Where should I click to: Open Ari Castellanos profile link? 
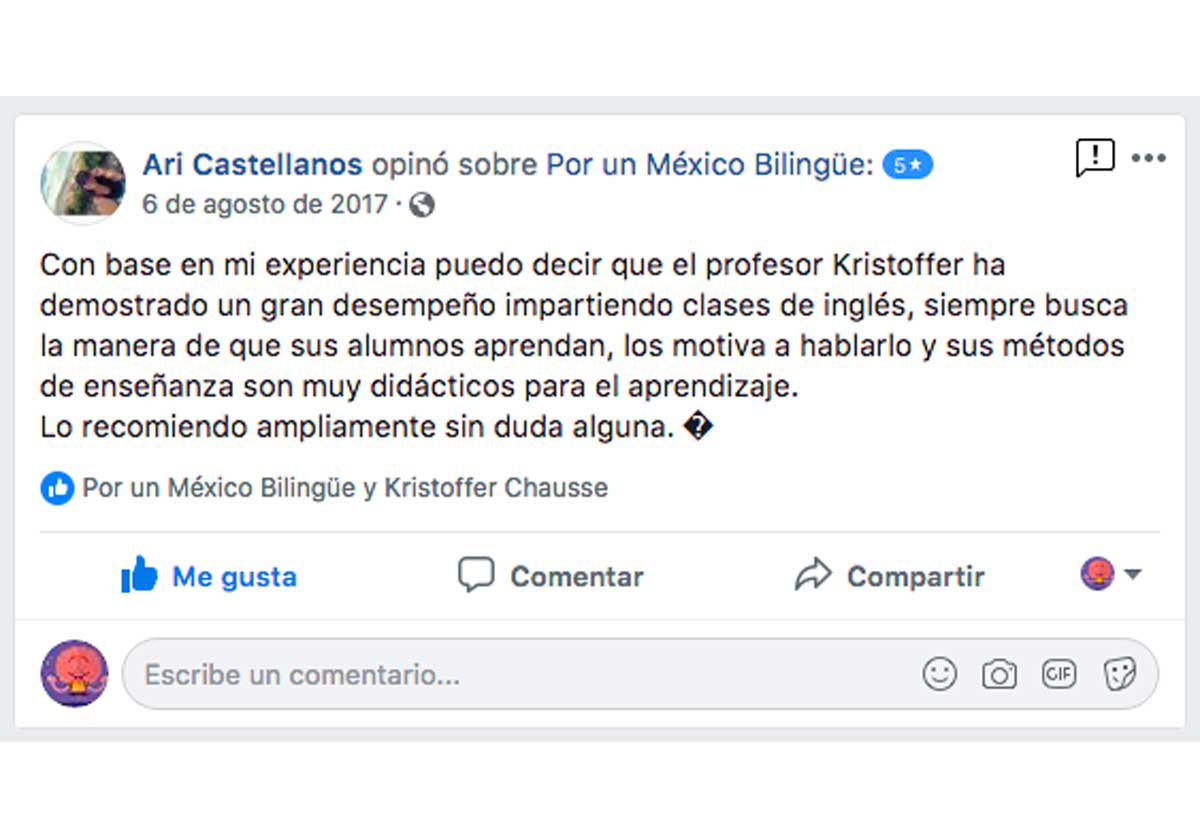(252, 164)
